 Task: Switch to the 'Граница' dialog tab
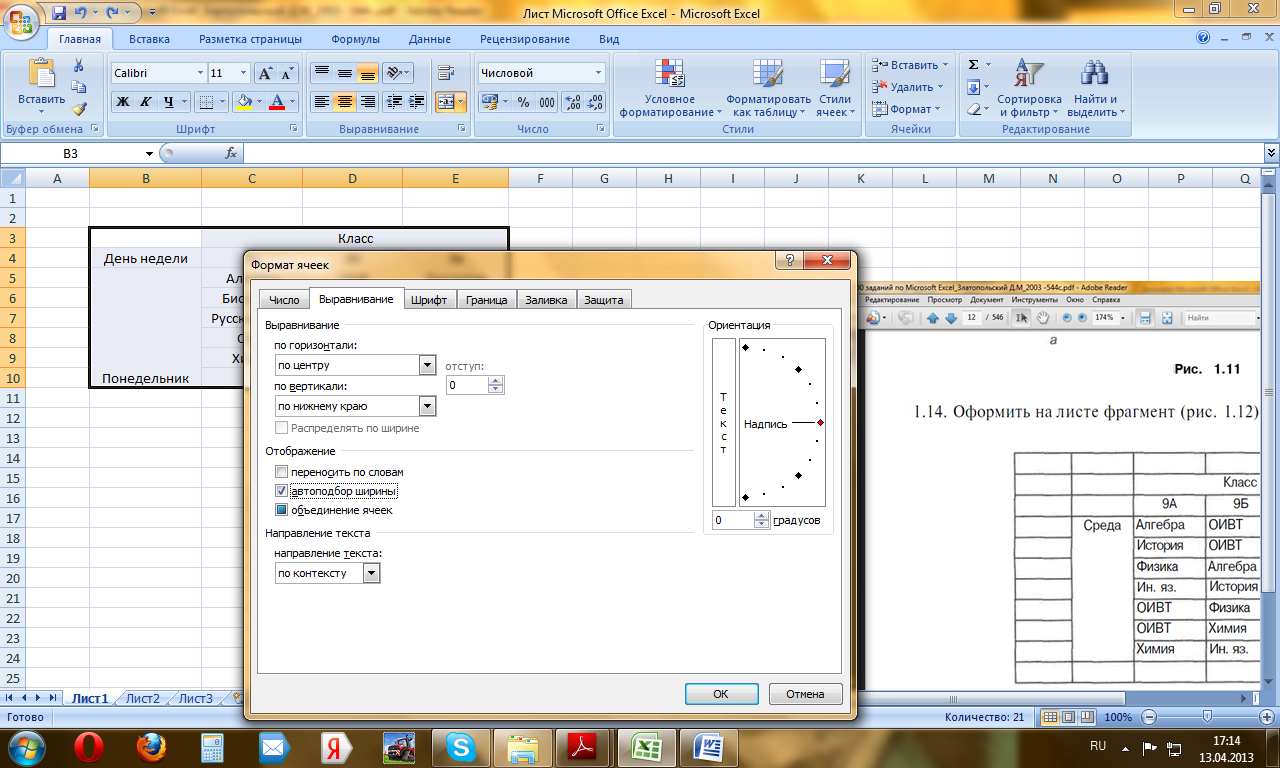click(487, 300)
